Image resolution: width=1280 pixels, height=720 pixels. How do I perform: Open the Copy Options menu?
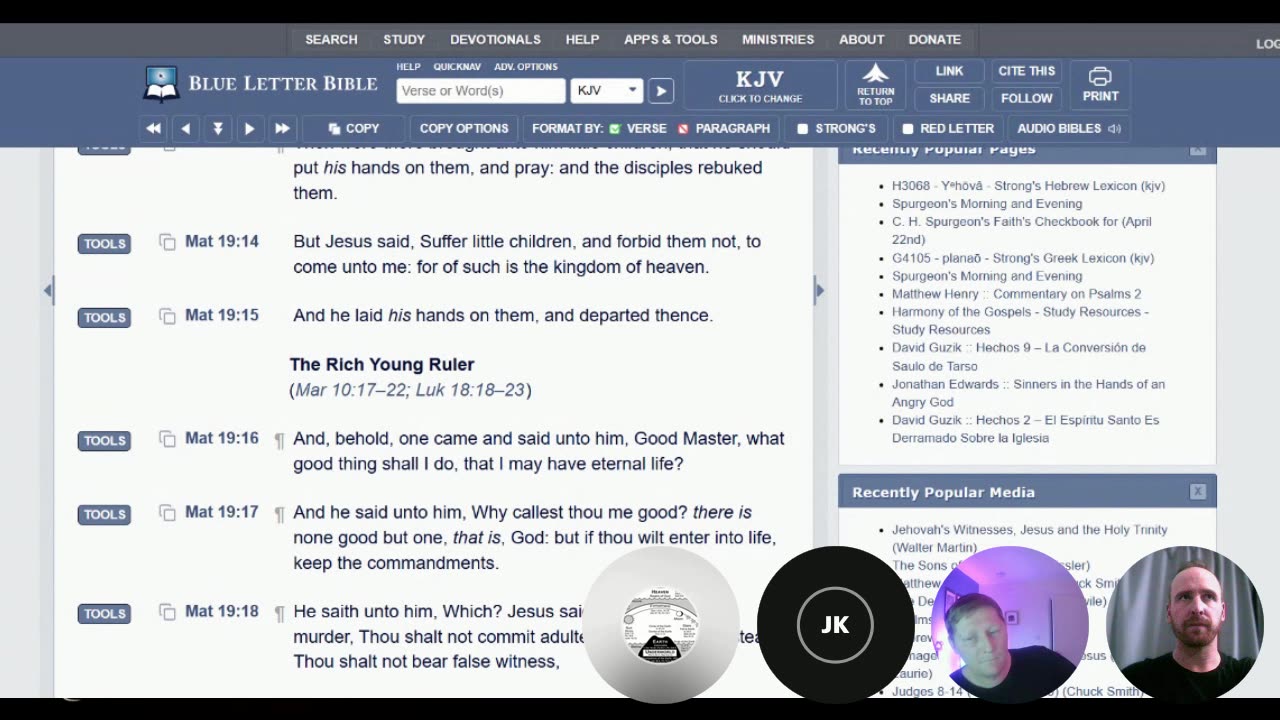(464, 128)
